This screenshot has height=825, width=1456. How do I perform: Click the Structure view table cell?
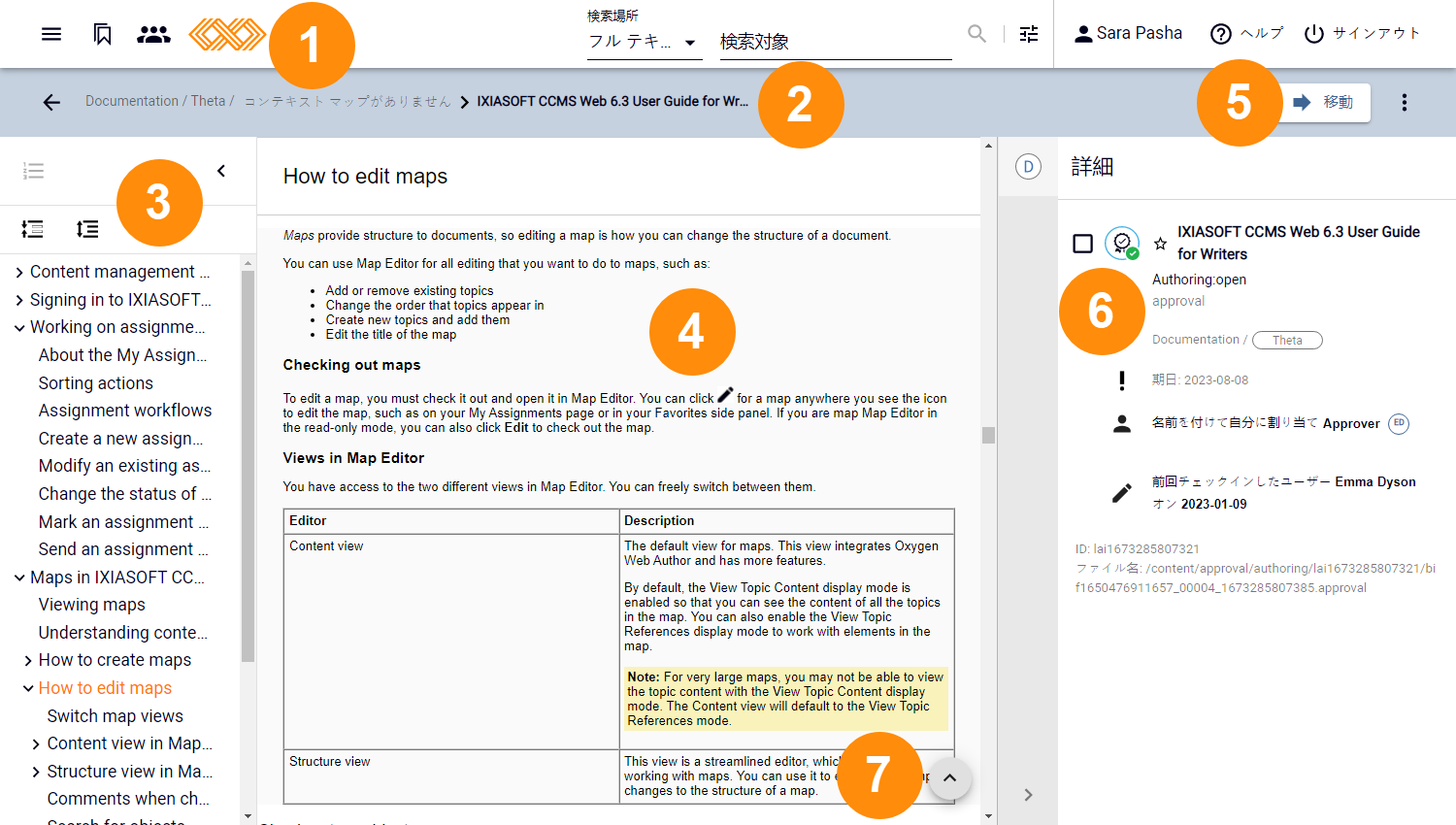(451, 776)
